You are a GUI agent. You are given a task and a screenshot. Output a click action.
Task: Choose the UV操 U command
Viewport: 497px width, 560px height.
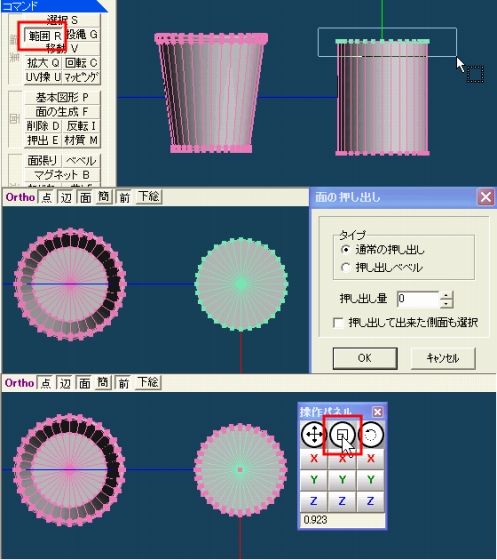[x=43, y=77]
